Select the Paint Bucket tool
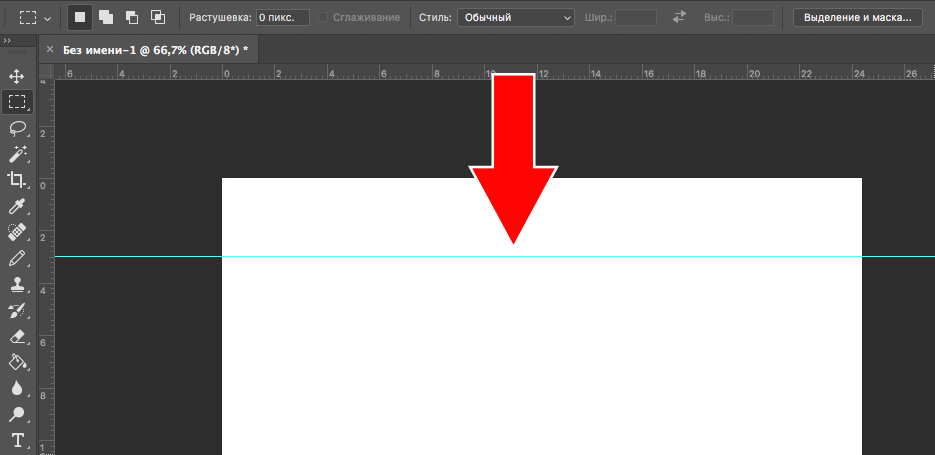Screen dimensions: 935x455 pyautogui.click(x=17, y=362)
